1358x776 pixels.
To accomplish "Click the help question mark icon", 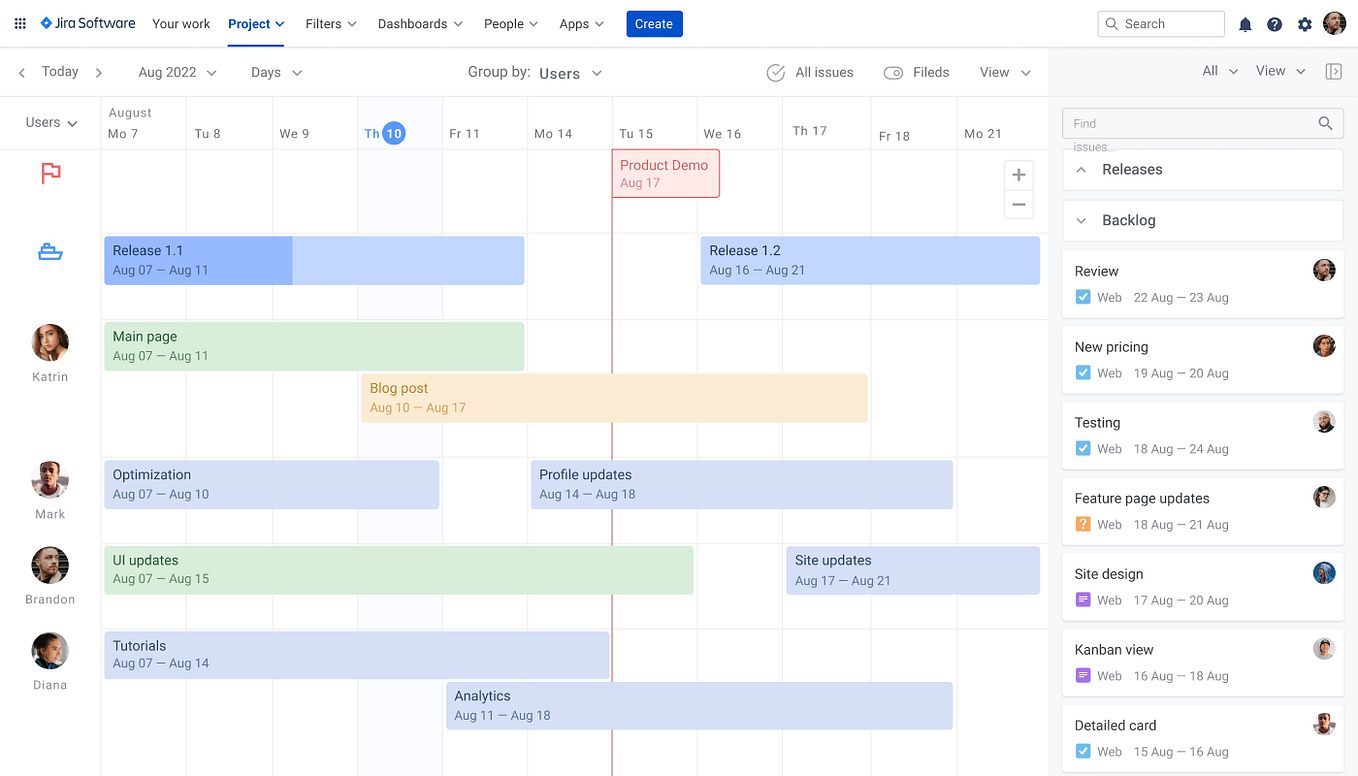I will coord(1274,23).
